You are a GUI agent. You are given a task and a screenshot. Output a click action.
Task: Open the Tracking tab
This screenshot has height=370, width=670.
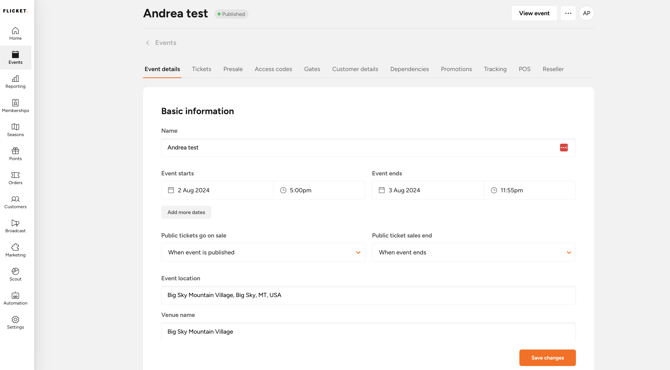495,69
